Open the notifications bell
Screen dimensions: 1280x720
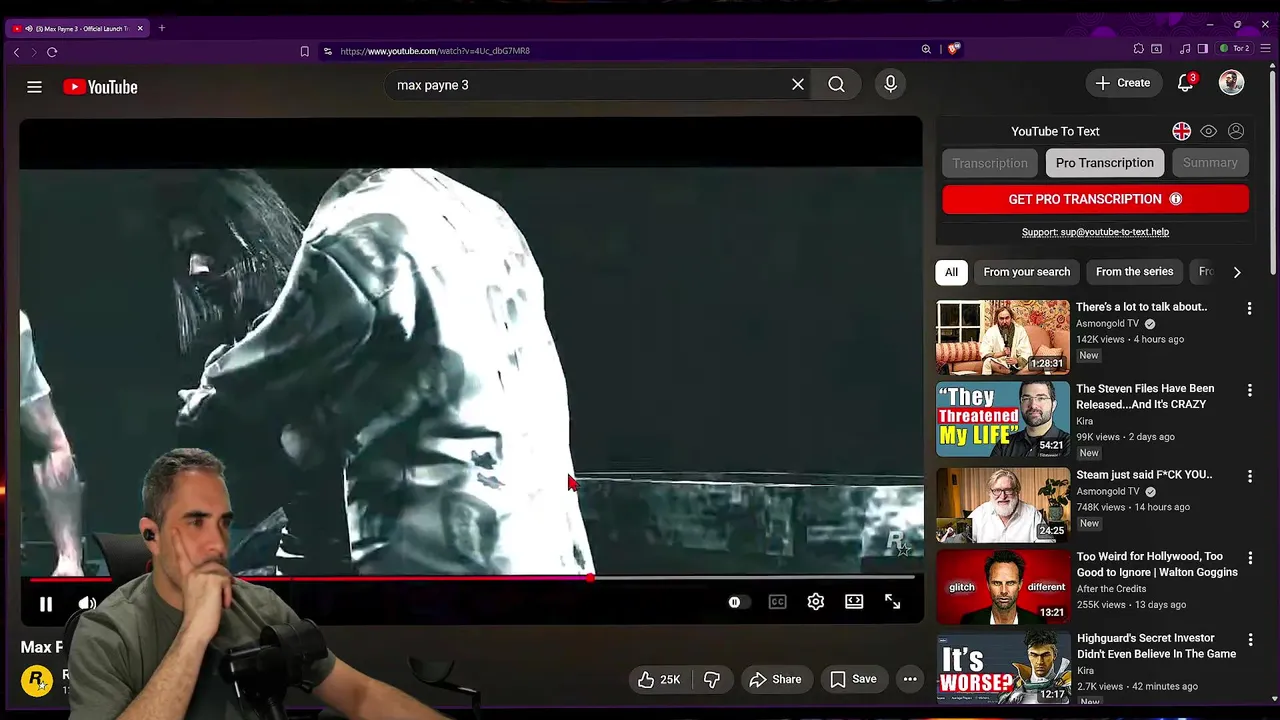pyautogui.click(x=1185, y=83)
